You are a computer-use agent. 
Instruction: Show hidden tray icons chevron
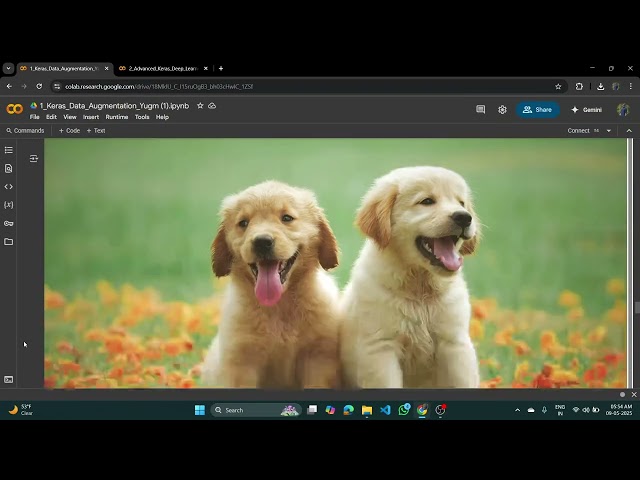(x=518, y=410)
